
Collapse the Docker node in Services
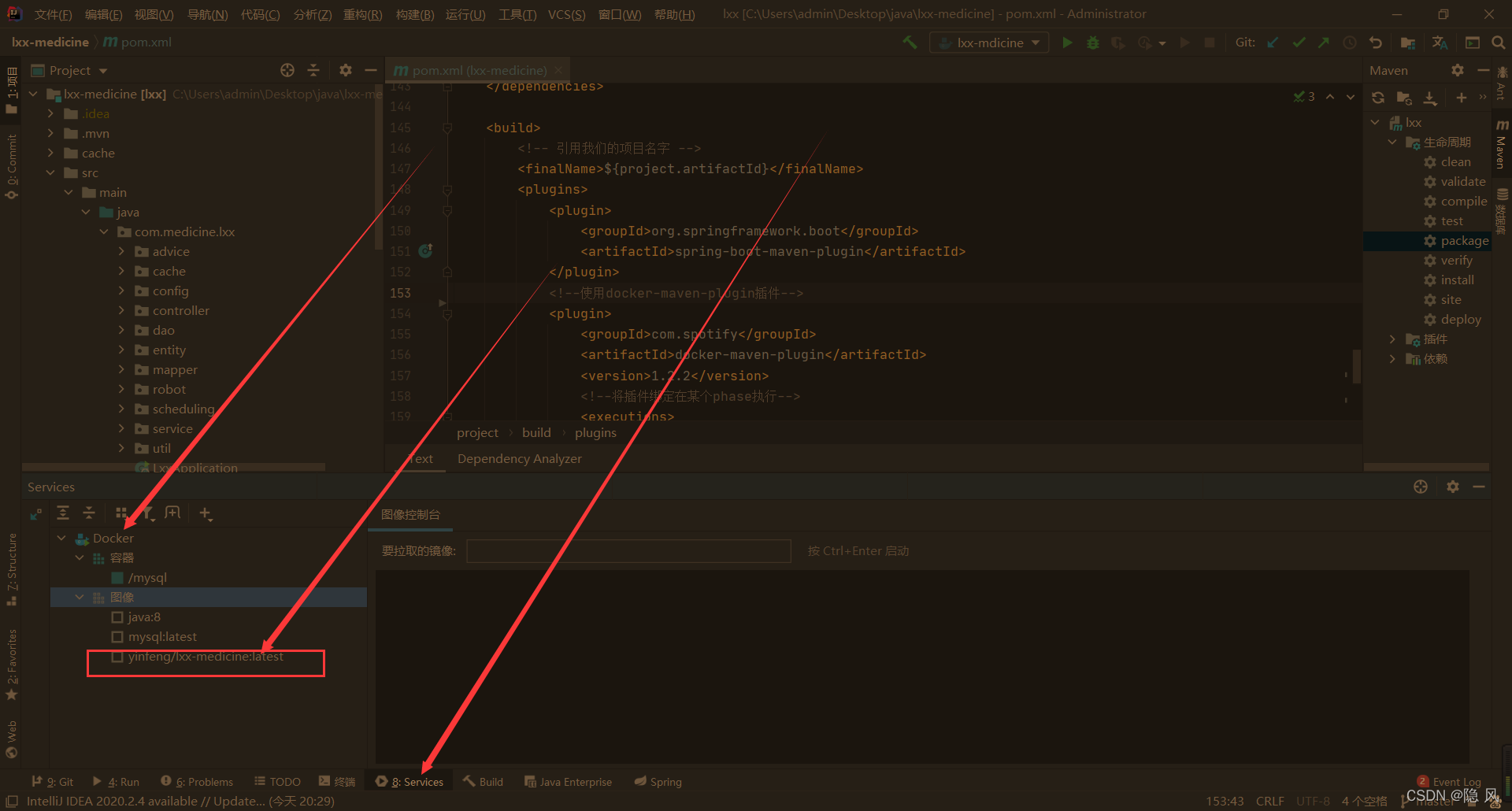61,538
